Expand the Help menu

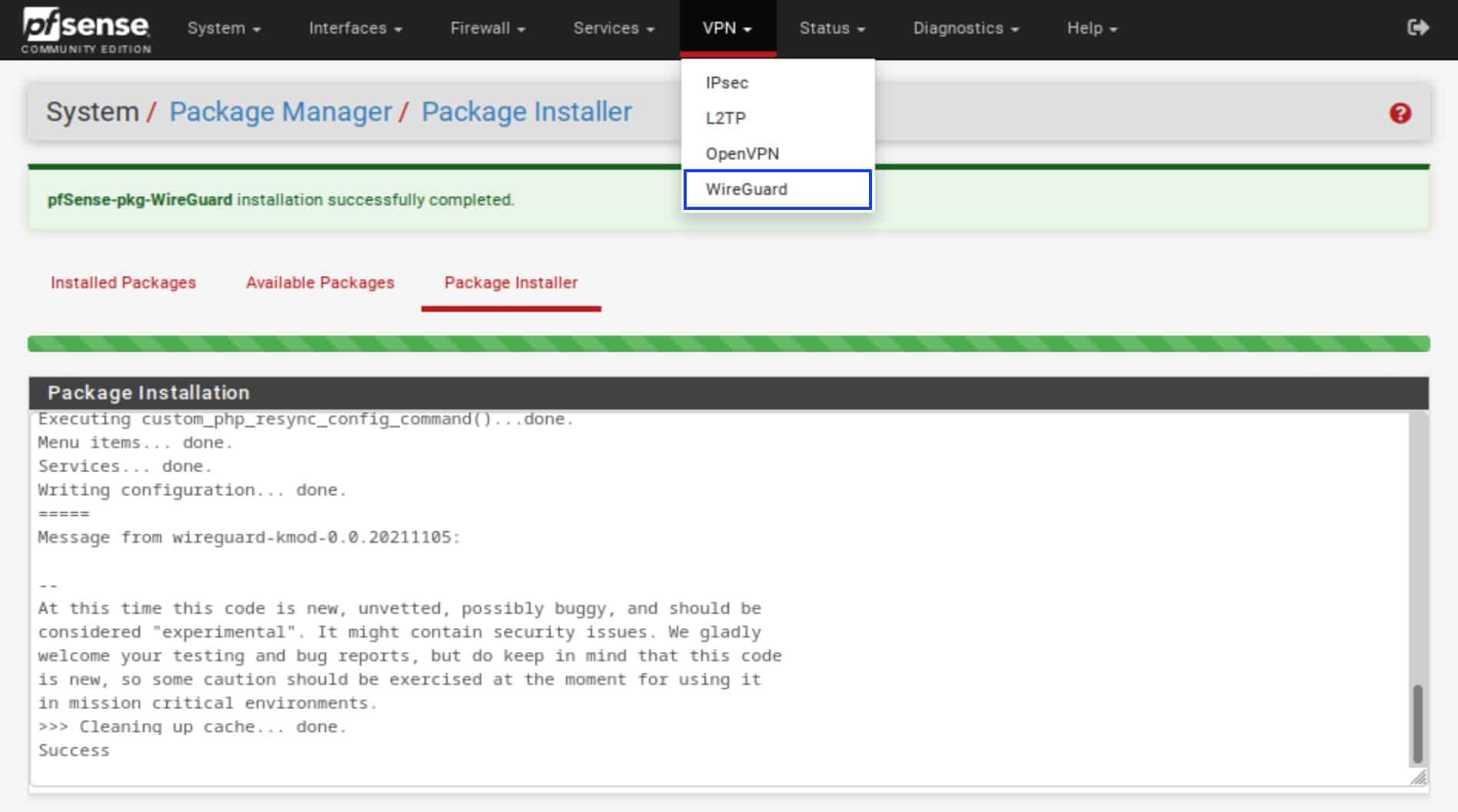(x=1092, y=28)
